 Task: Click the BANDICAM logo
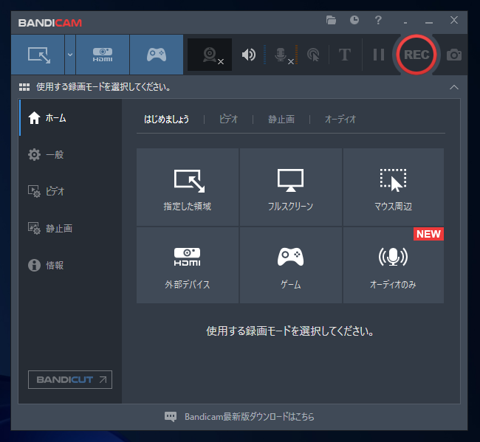click(x=50, y=23)
